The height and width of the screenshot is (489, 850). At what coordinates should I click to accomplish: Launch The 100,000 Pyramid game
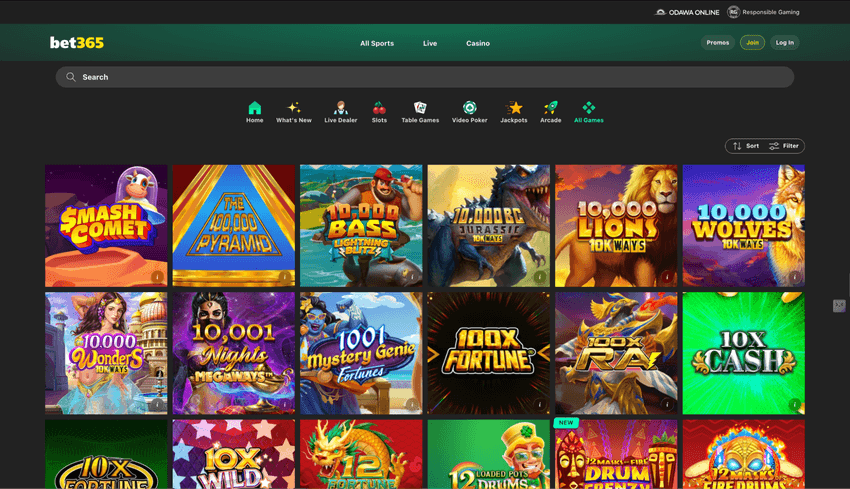pyautogui.click(x=234, y=226)
